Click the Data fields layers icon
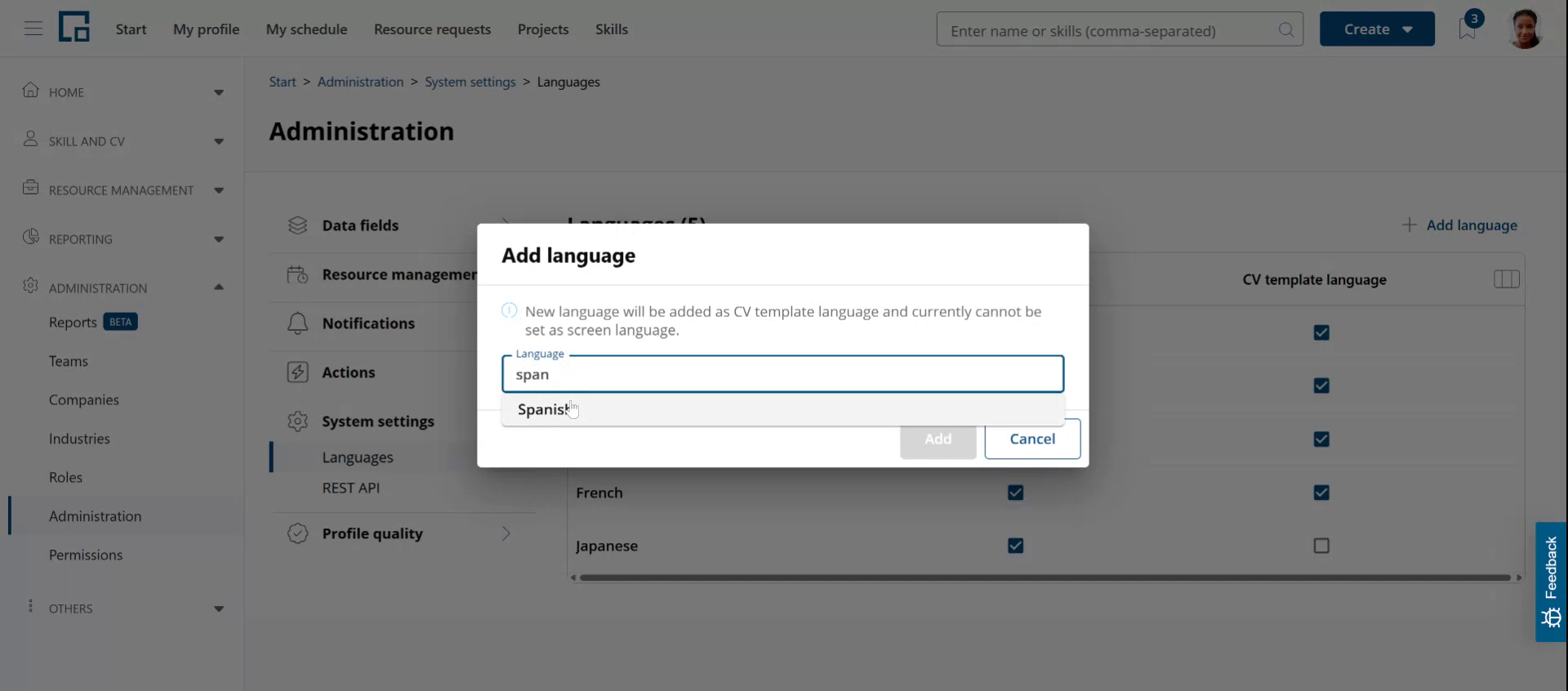 point(297,225)
